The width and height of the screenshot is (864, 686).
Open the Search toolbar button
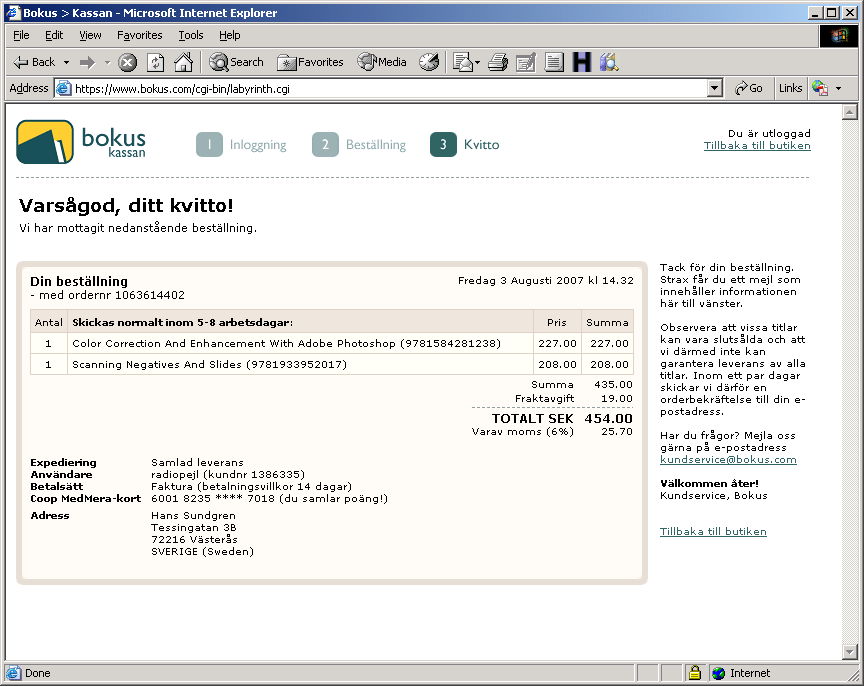pos(236,62)
